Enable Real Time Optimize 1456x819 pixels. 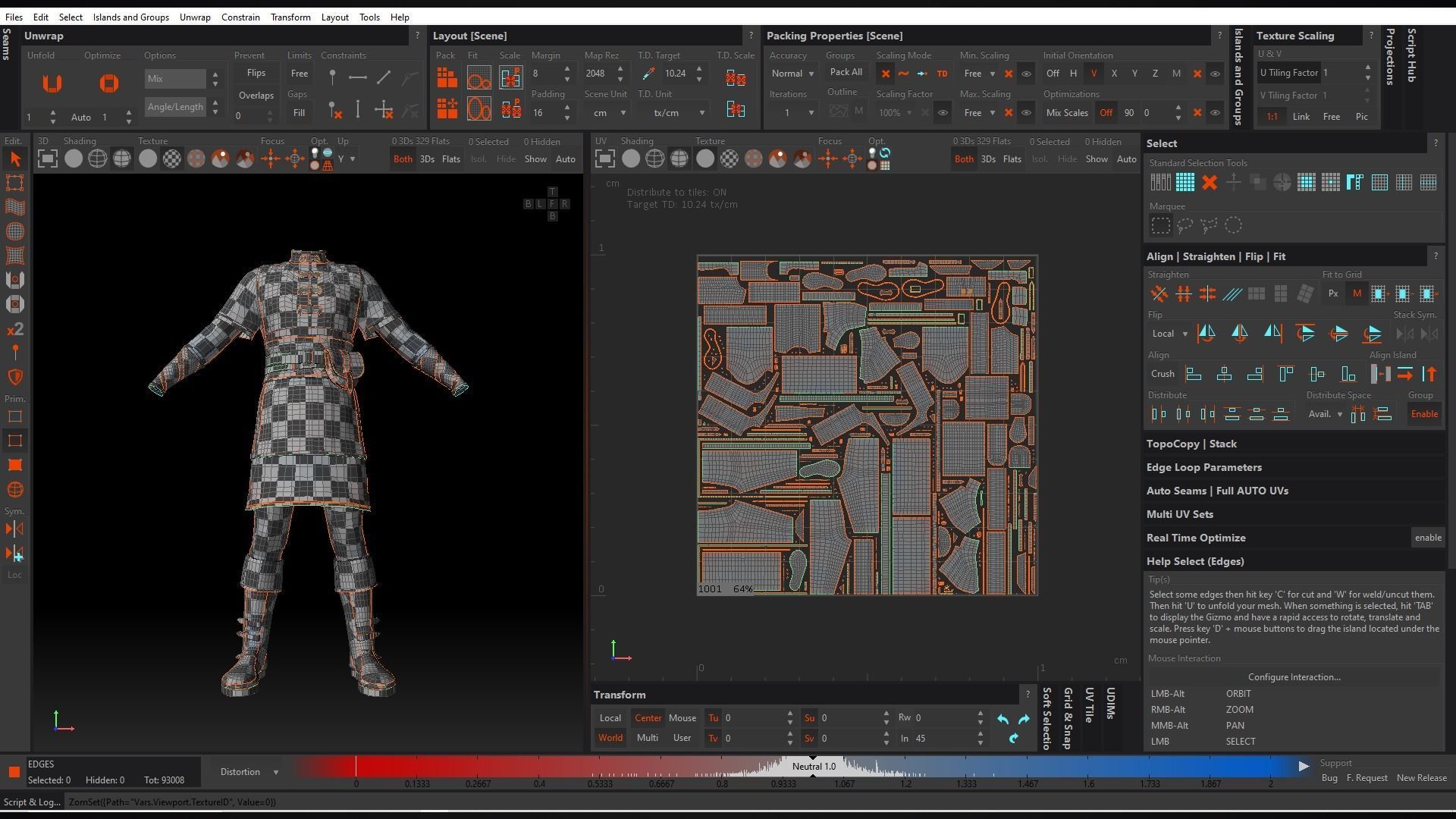(x=1427, y=538)
